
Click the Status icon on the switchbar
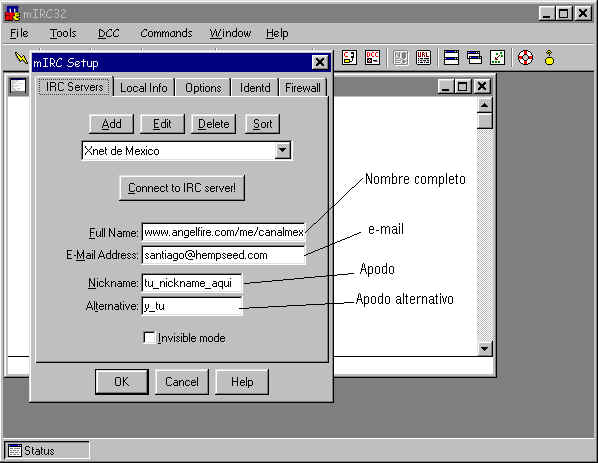pyautogui.click(x=15, y=450)
